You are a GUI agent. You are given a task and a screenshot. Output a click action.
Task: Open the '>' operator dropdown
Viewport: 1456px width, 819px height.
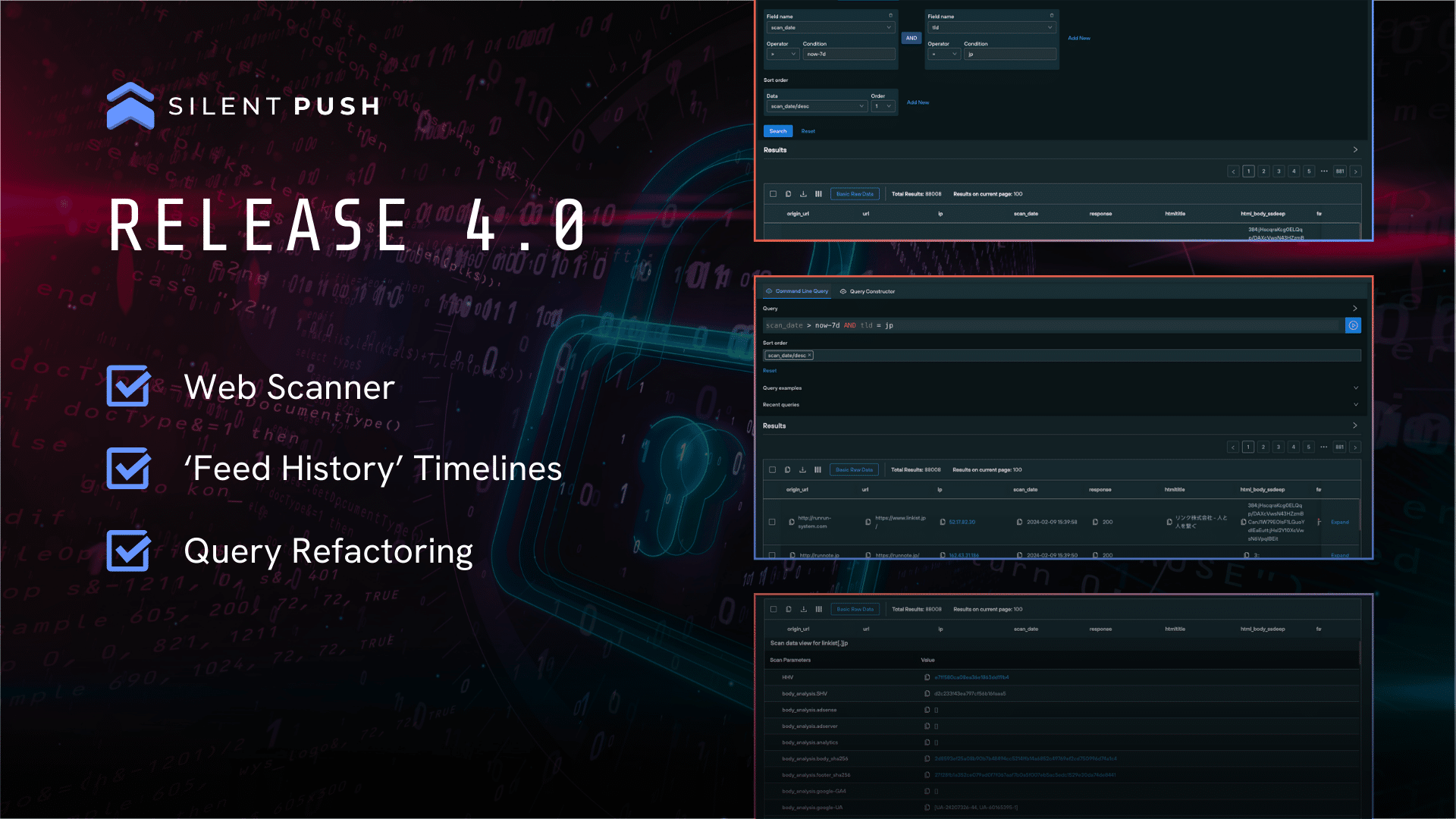tap(783, 55)
